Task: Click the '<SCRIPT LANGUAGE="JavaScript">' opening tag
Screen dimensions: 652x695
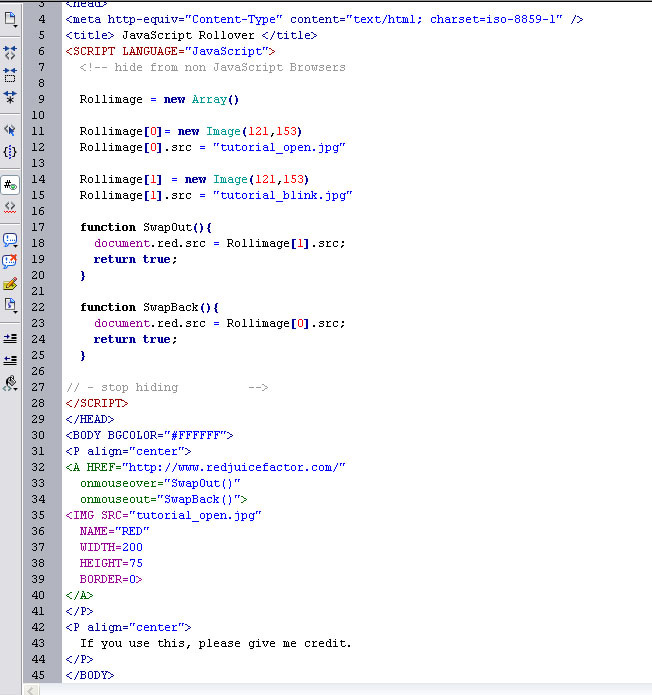Action: tap(171, 51)
